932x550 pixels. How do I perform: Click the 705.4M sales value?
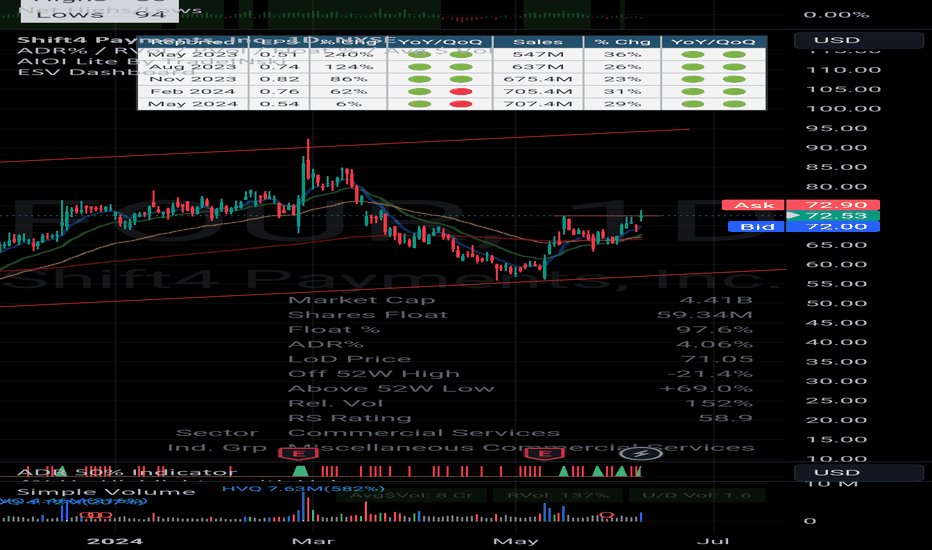tap(538, 92)
